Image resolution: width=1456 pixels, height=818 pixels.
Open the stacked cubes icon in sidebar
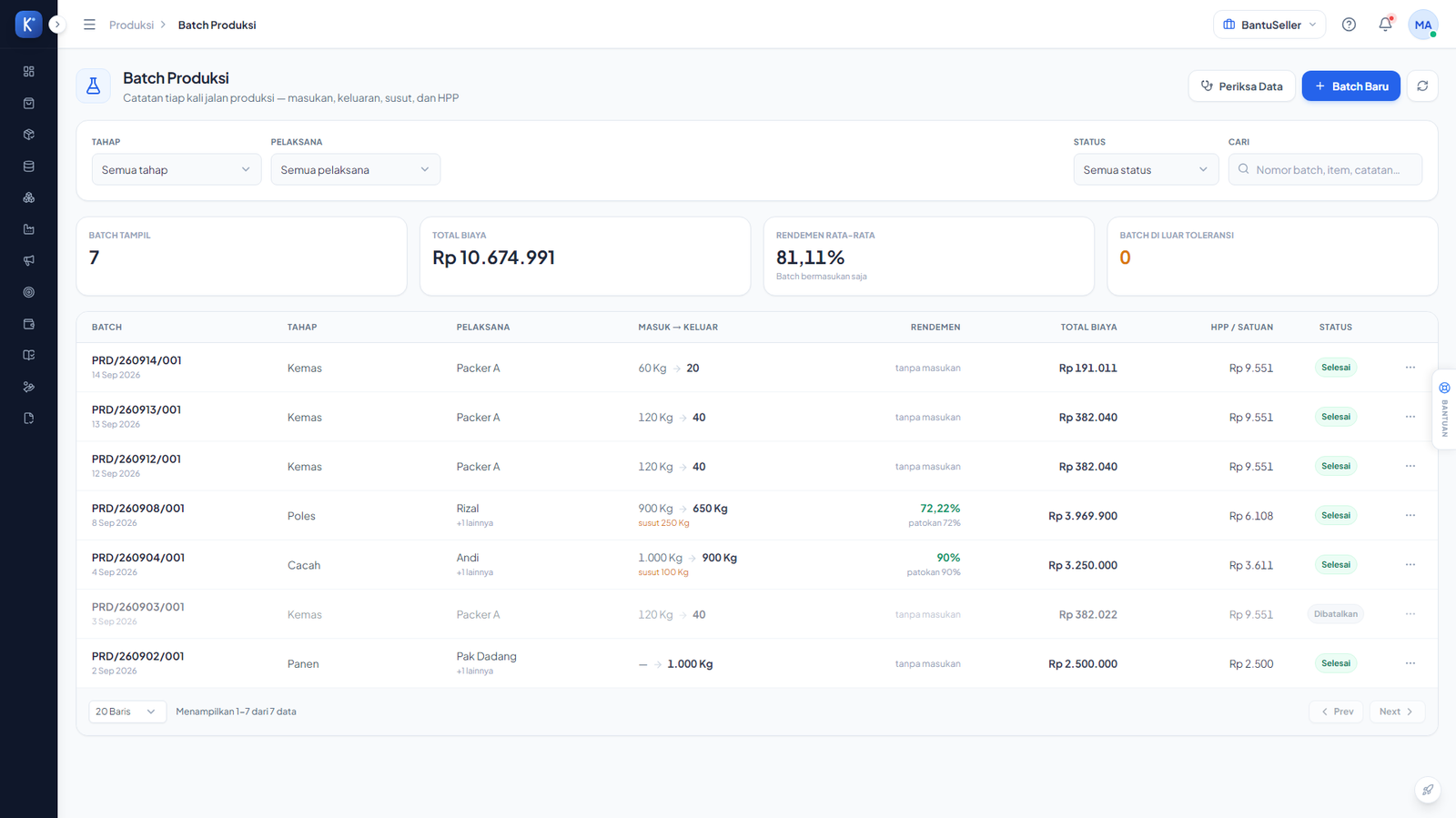[x=28, y=197]
